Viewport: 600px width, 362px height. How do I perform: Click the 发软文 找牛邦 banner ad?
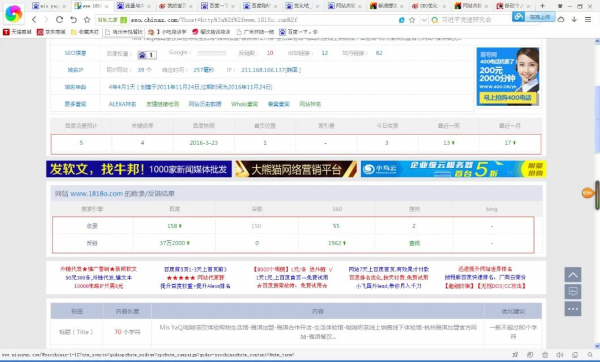(x=139, y=169)
